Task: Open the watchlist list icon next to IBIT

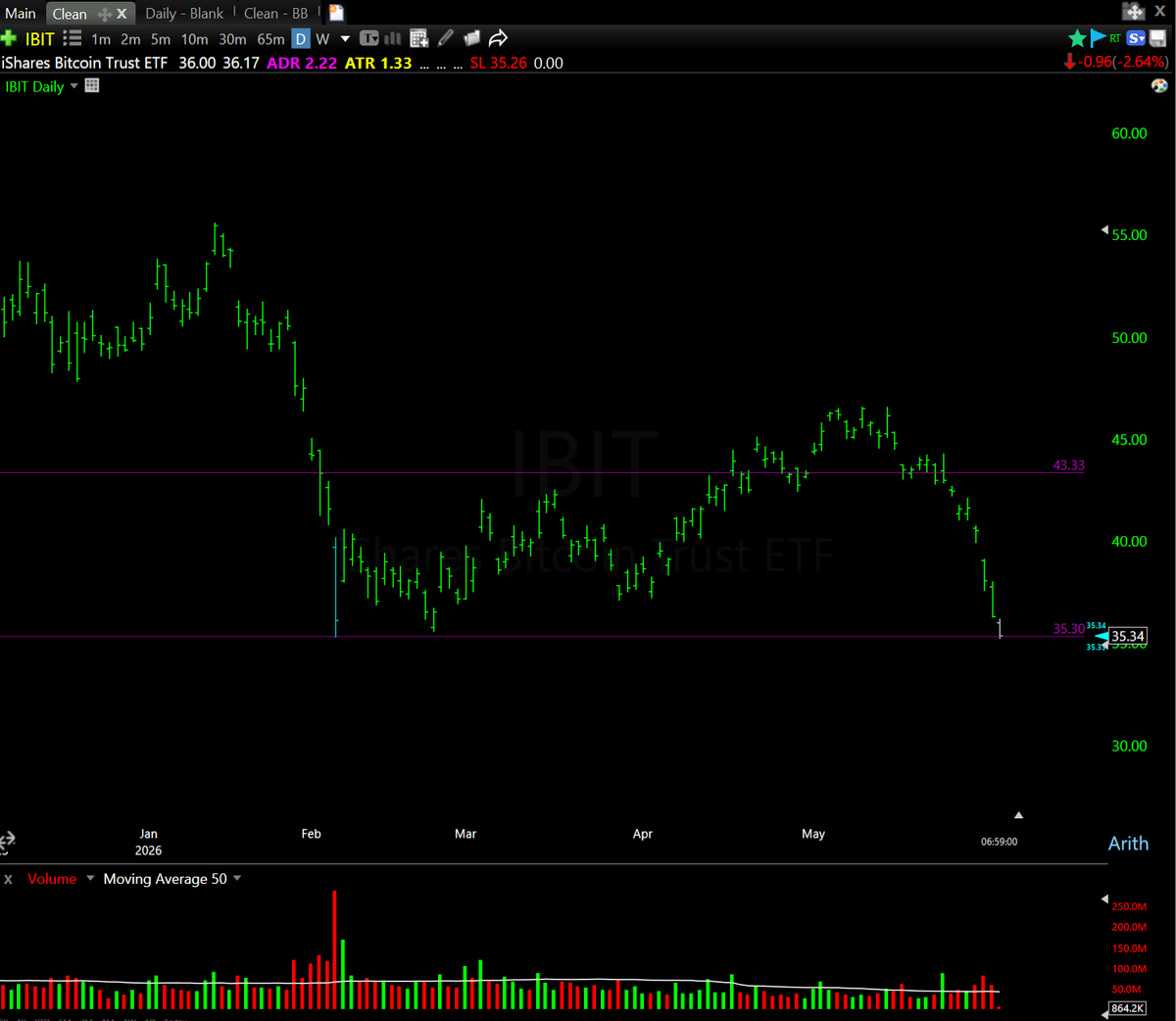Action: [x=73, y=38]
